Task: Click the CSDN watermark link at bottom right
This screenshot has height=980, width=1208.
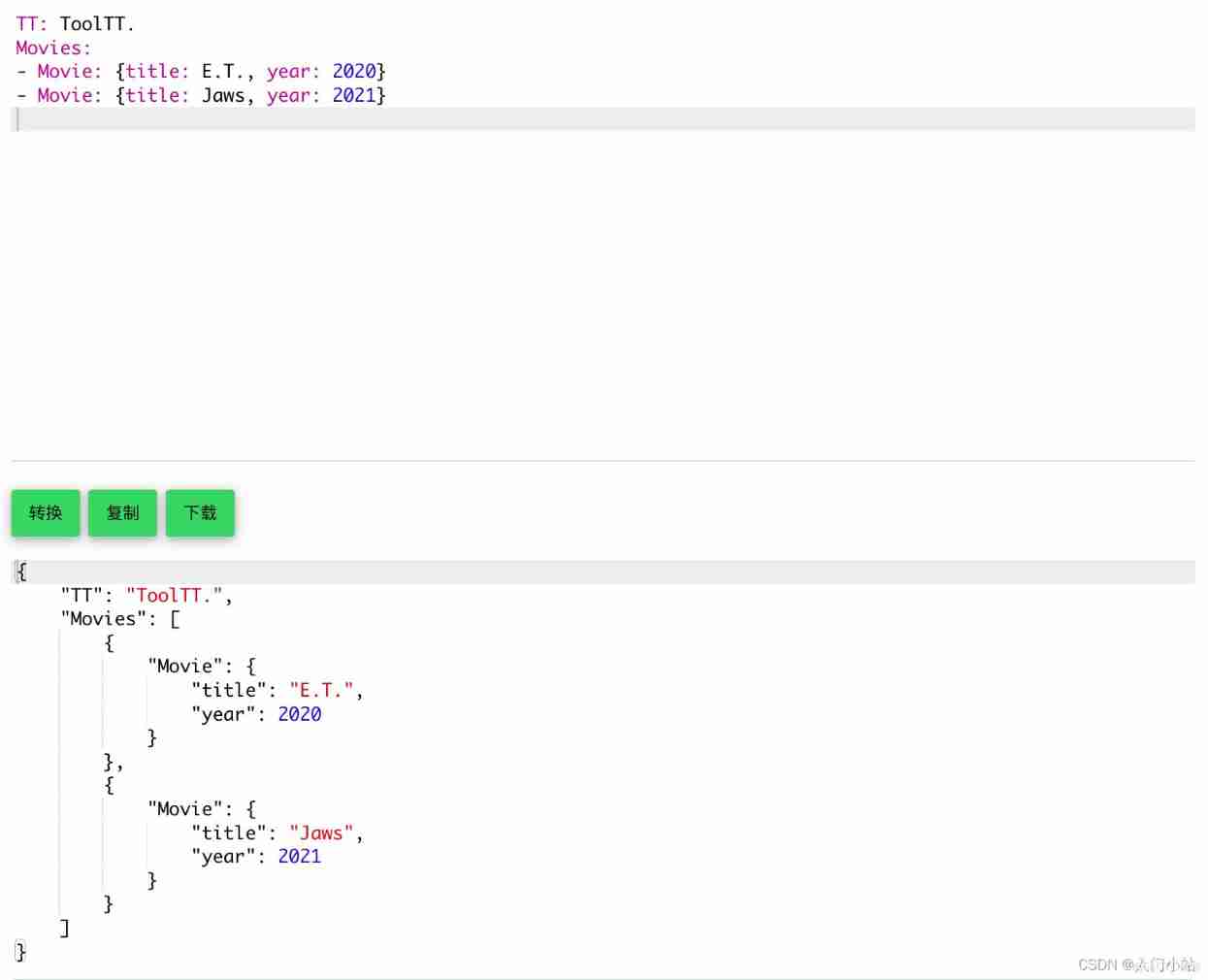Action: tap(1137, 965)
